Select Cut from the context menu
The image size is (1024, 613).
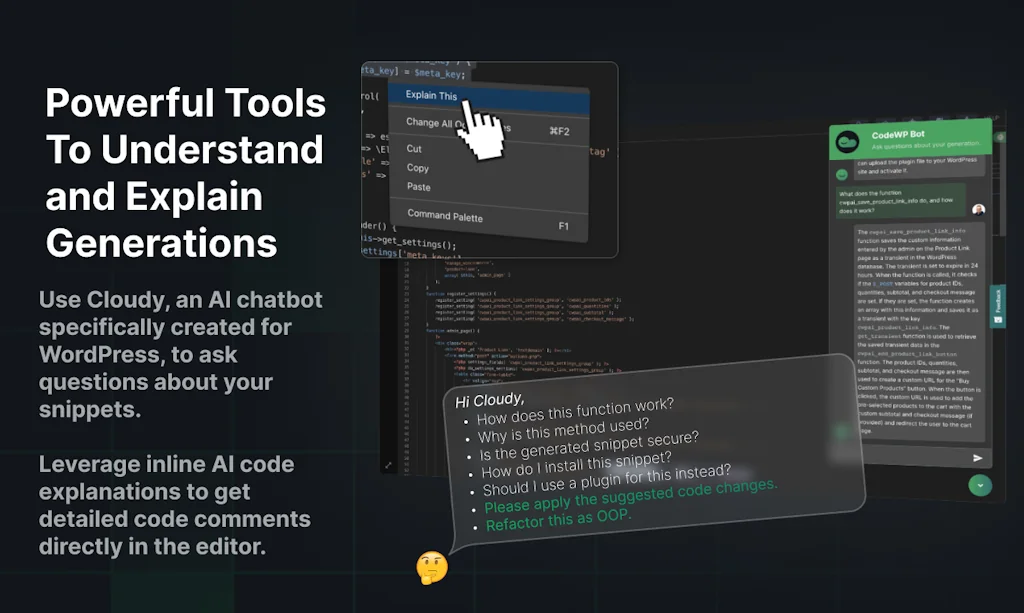[415, 151]
